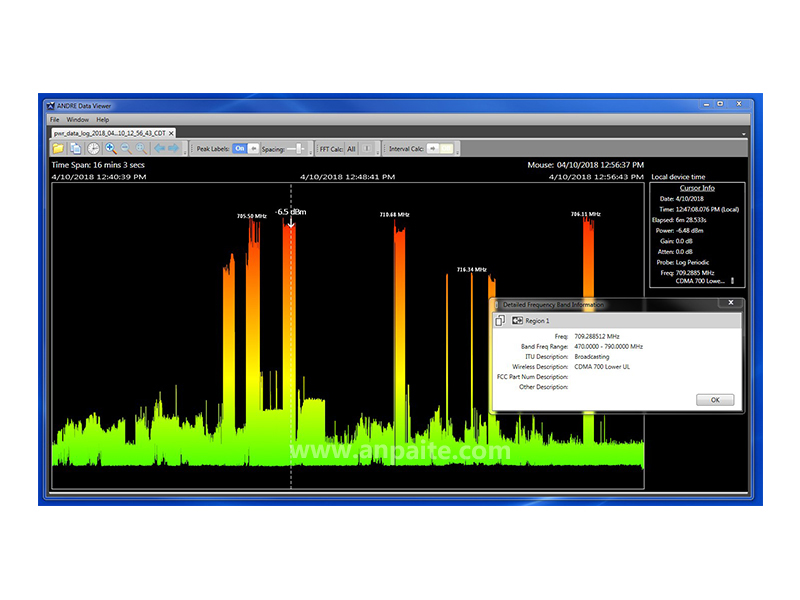Close the pwr_data_log tab

pyautogui.click(x=171, y=132)
